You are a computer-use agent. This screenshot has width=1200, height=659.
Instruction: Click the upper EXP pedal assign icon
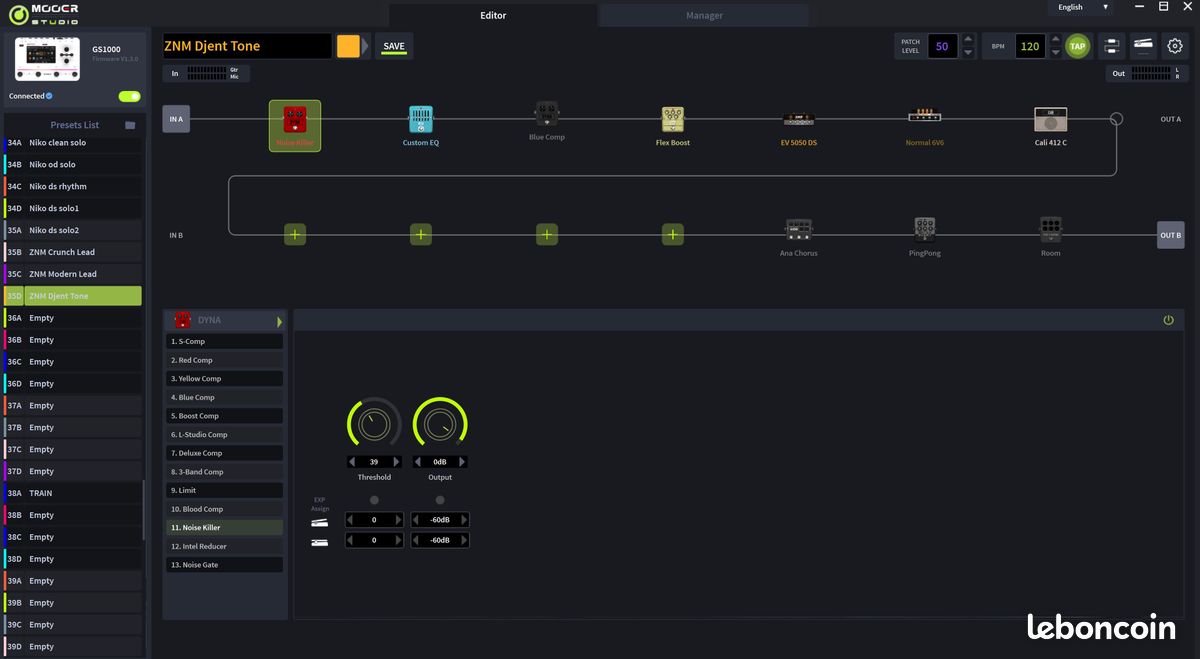click(319, 522)
